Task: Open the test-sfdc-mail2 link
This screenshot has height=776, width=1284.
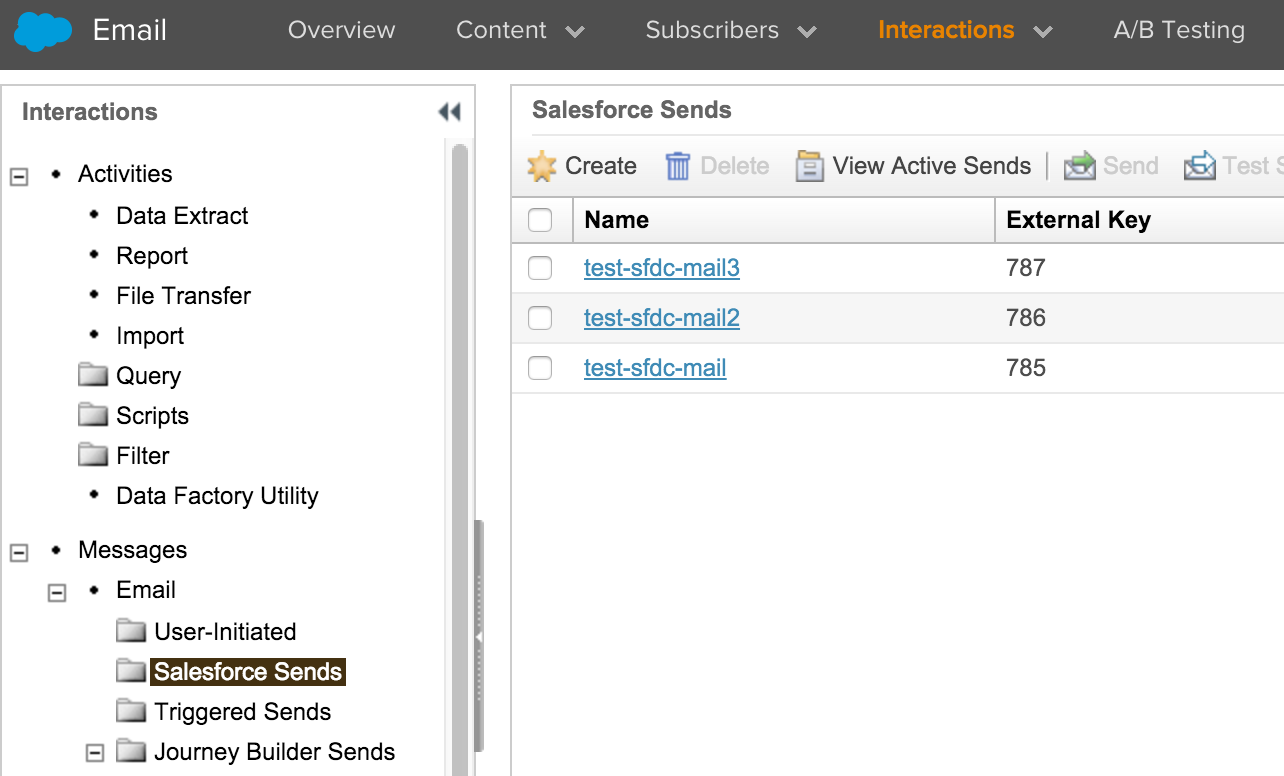Action: pos(662,318)
